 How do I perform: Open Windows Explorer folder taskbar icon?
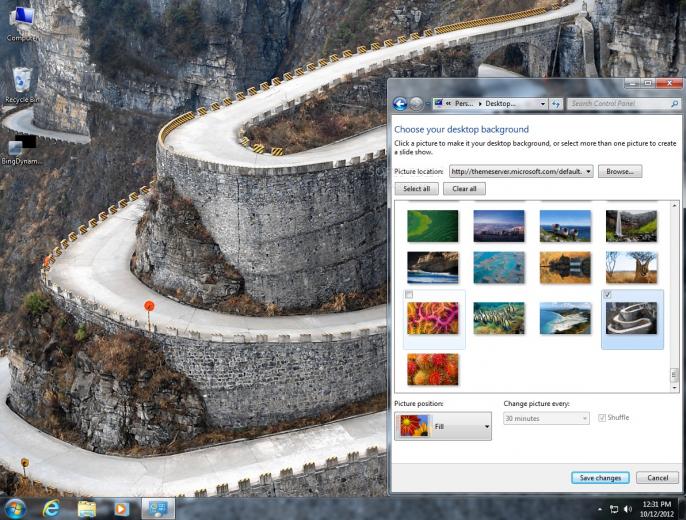(x=87, y=509)
